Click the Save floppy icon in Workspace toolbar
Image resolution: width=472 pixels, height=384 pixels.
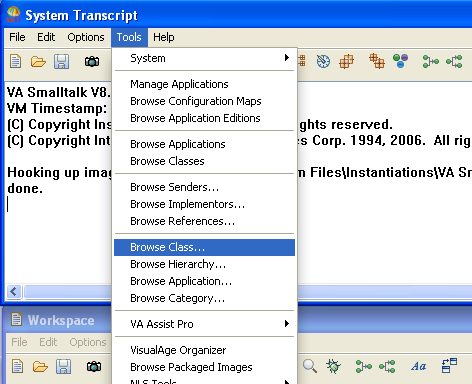[63, 366]
